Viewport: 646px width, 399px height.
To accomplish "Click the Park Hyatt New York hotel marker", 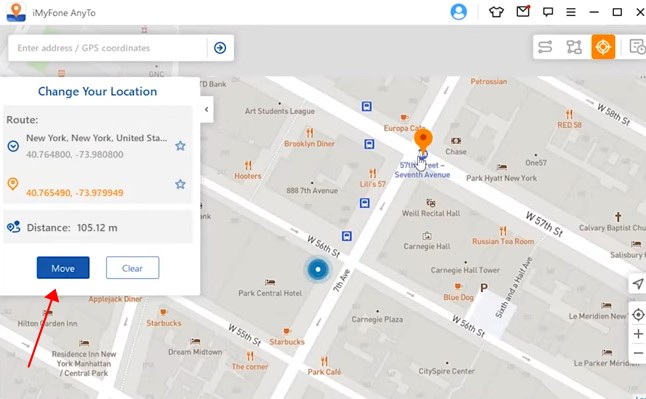I will (x=502, y=167).
